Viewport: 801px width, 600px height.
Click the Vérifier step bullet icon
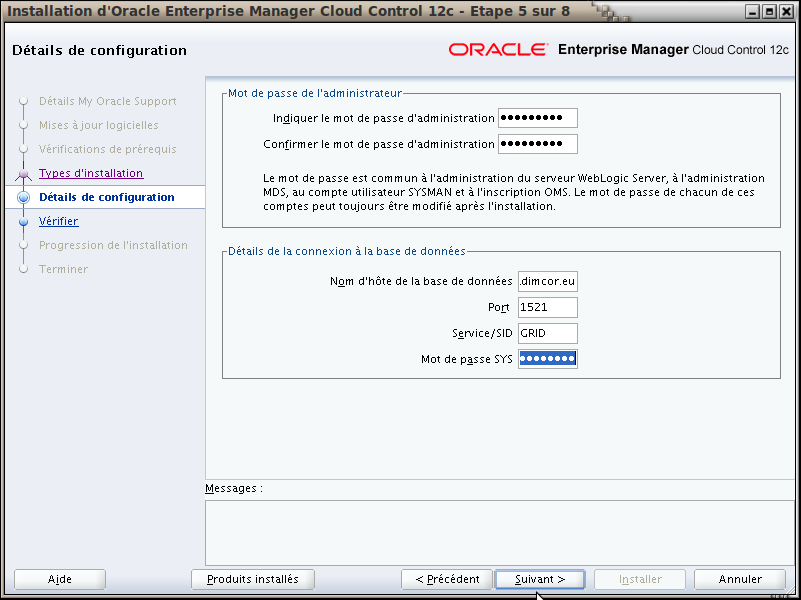23,222
